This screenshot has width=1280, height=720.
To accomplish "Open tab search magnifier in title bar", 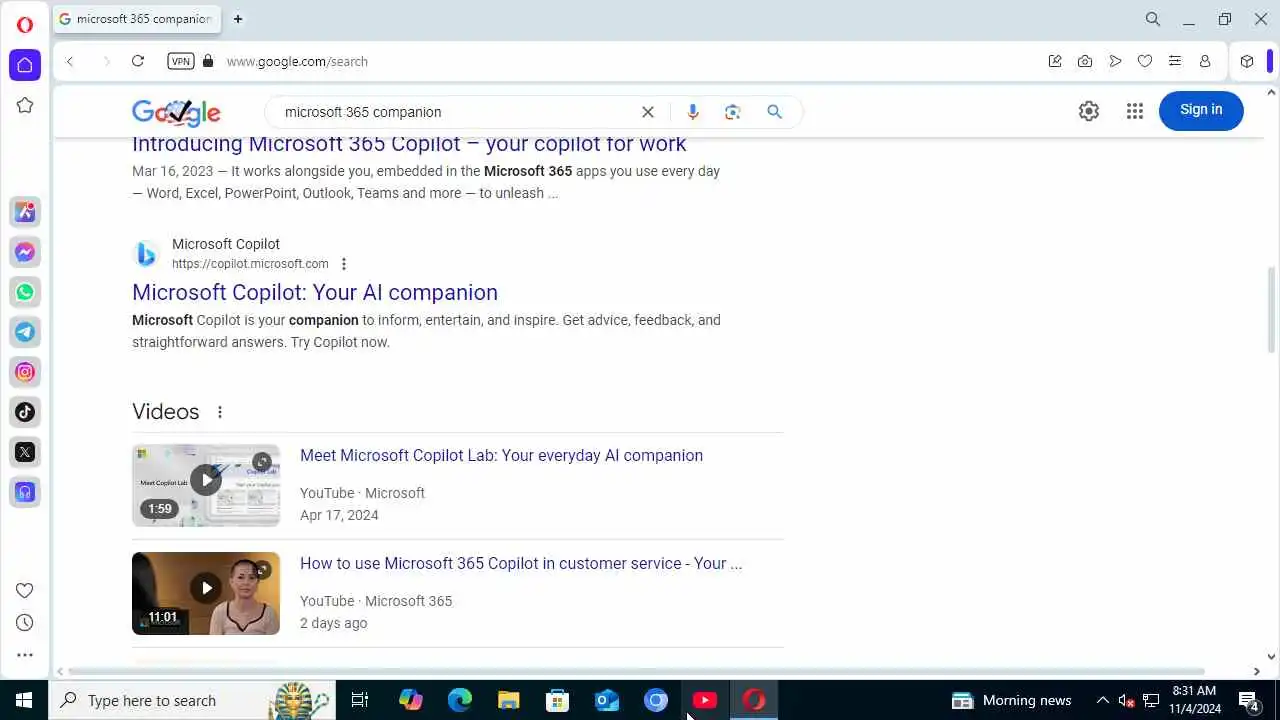I will point(1153,19).
